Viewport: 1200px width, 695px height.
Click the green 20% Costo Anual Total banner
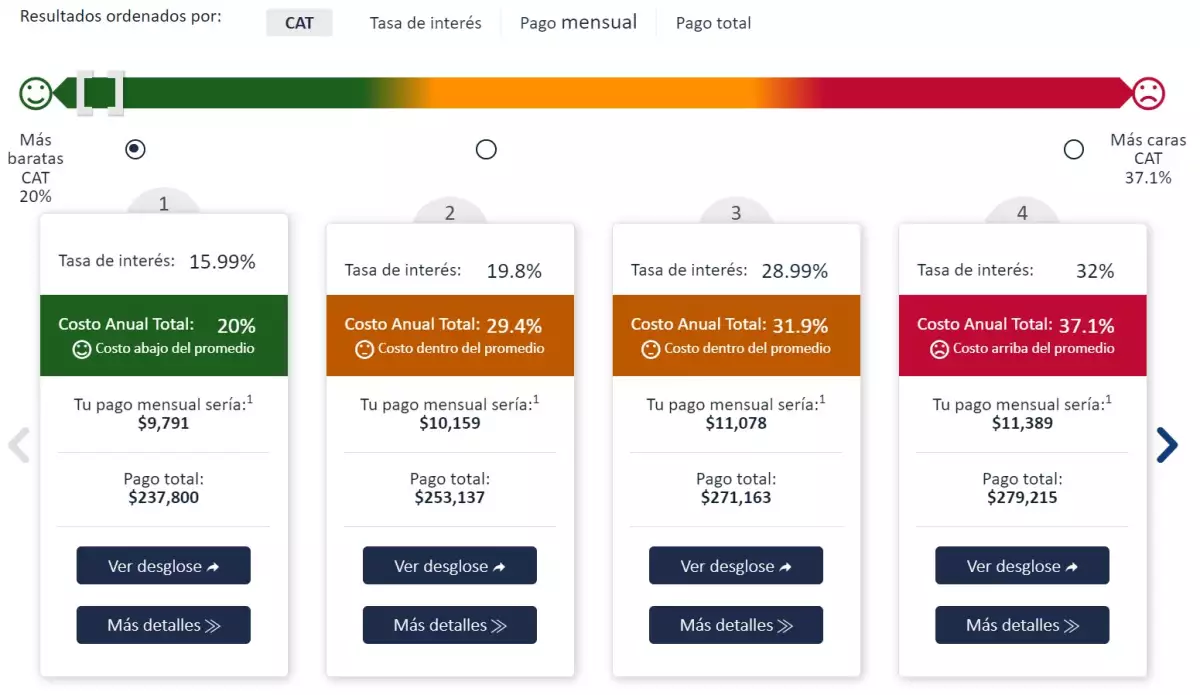[164, 335]
